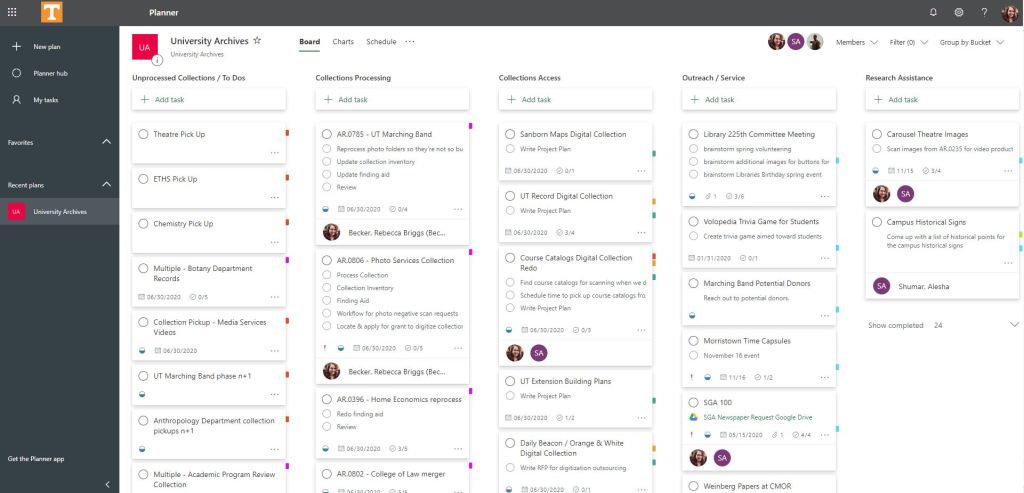Viewport: 1024px width, 493px height.
Task: Click the New plan plus icon
Action: point(17,46)
